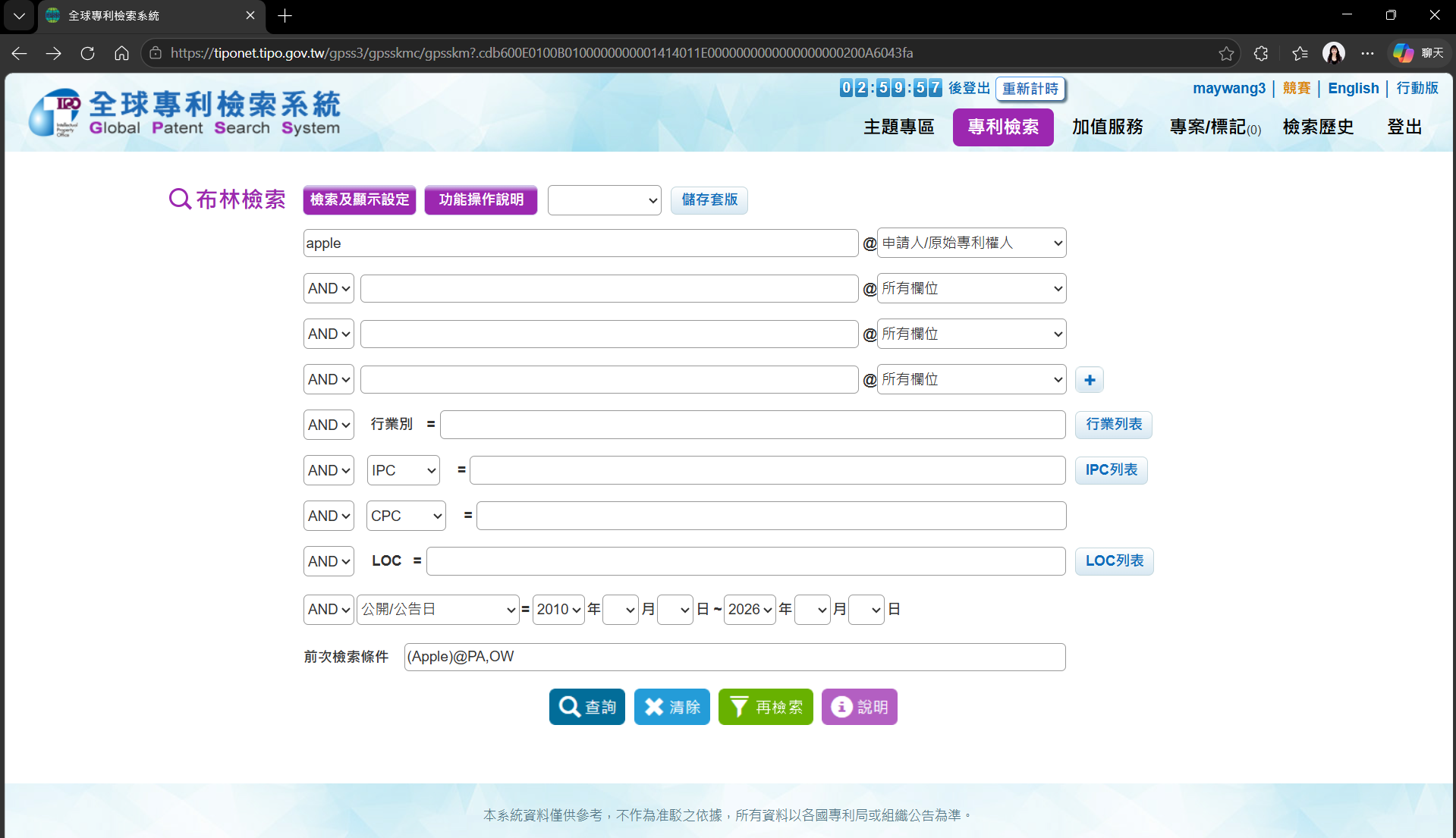This screenshot has width=1456, height=838.
Task: Open the IPC classification type dropdown
Action: (x=403, y=470)
